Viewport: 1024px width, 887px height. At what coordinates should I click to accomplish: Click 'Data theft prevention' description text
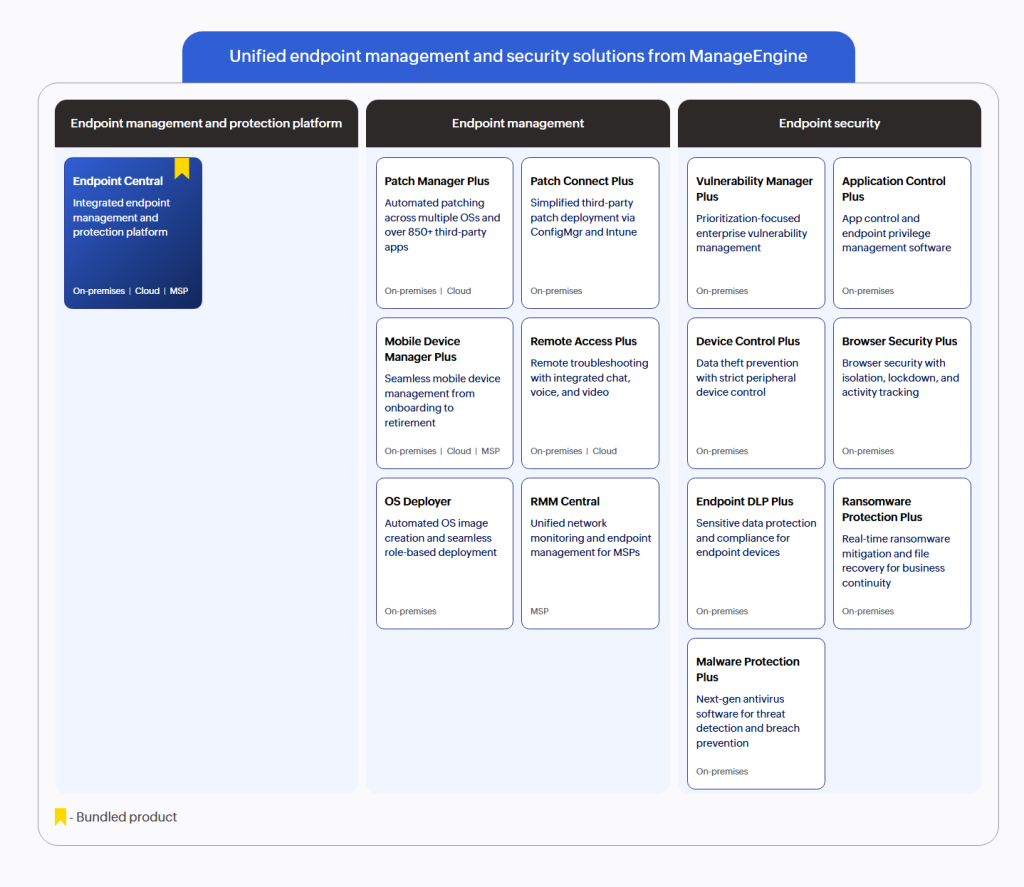[x=746, y=378]
